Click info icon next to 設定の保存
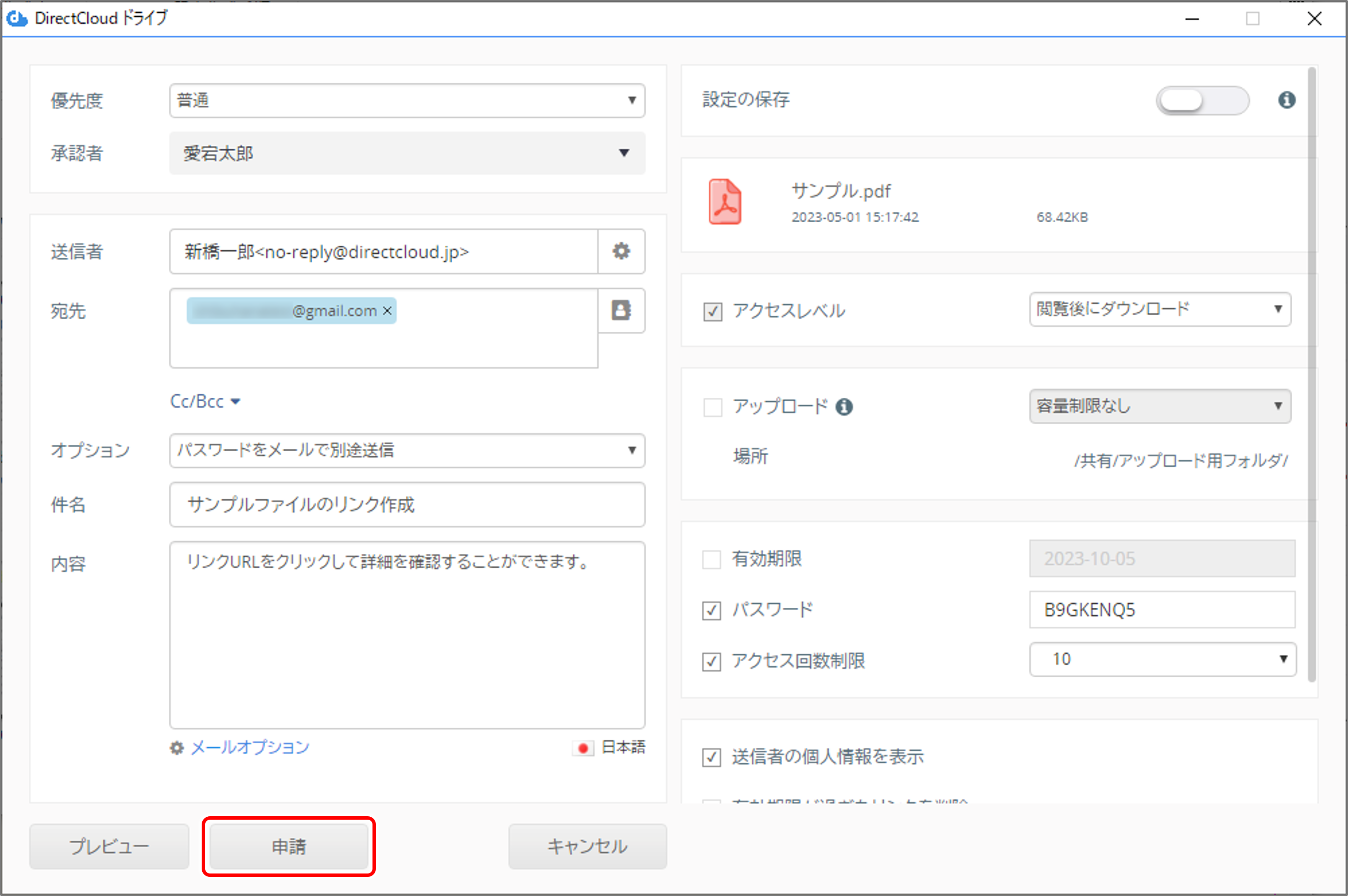Screen dimensions: 1348x896 pos(1287,100)
